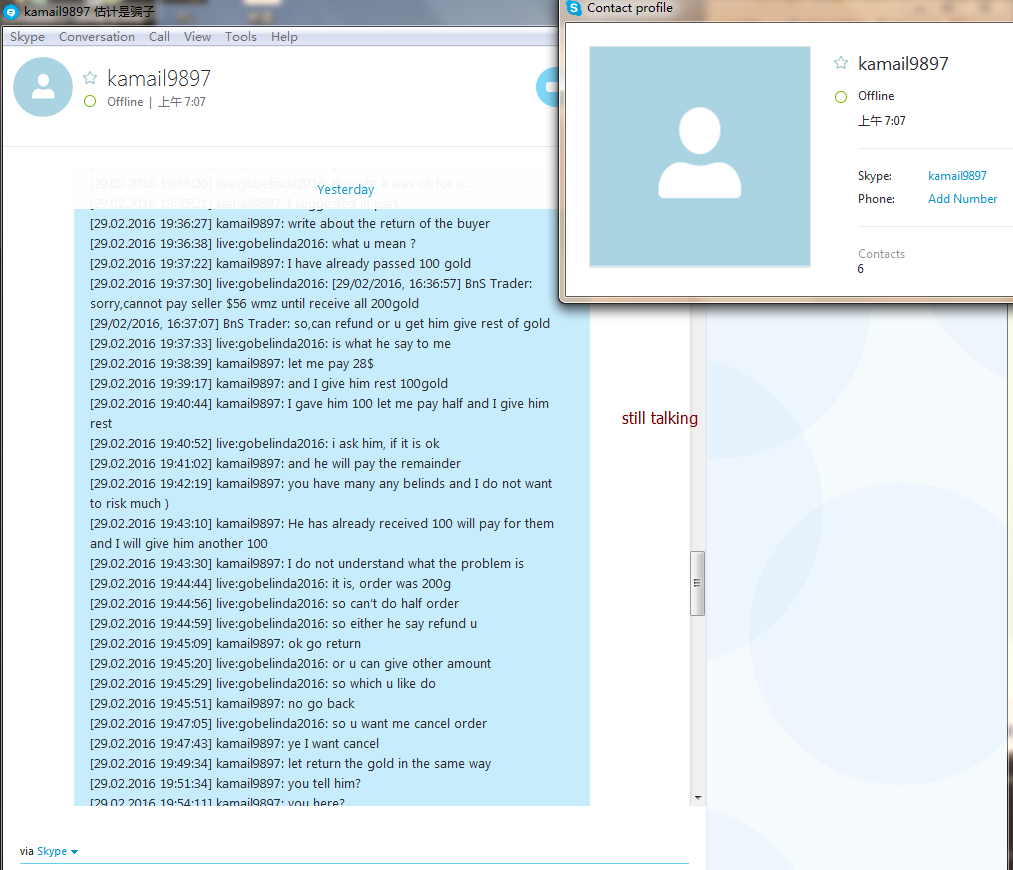Screen dimensions: 1013x870
Task: Click the Yesterday date separator in chat
Action: (346, 189)
